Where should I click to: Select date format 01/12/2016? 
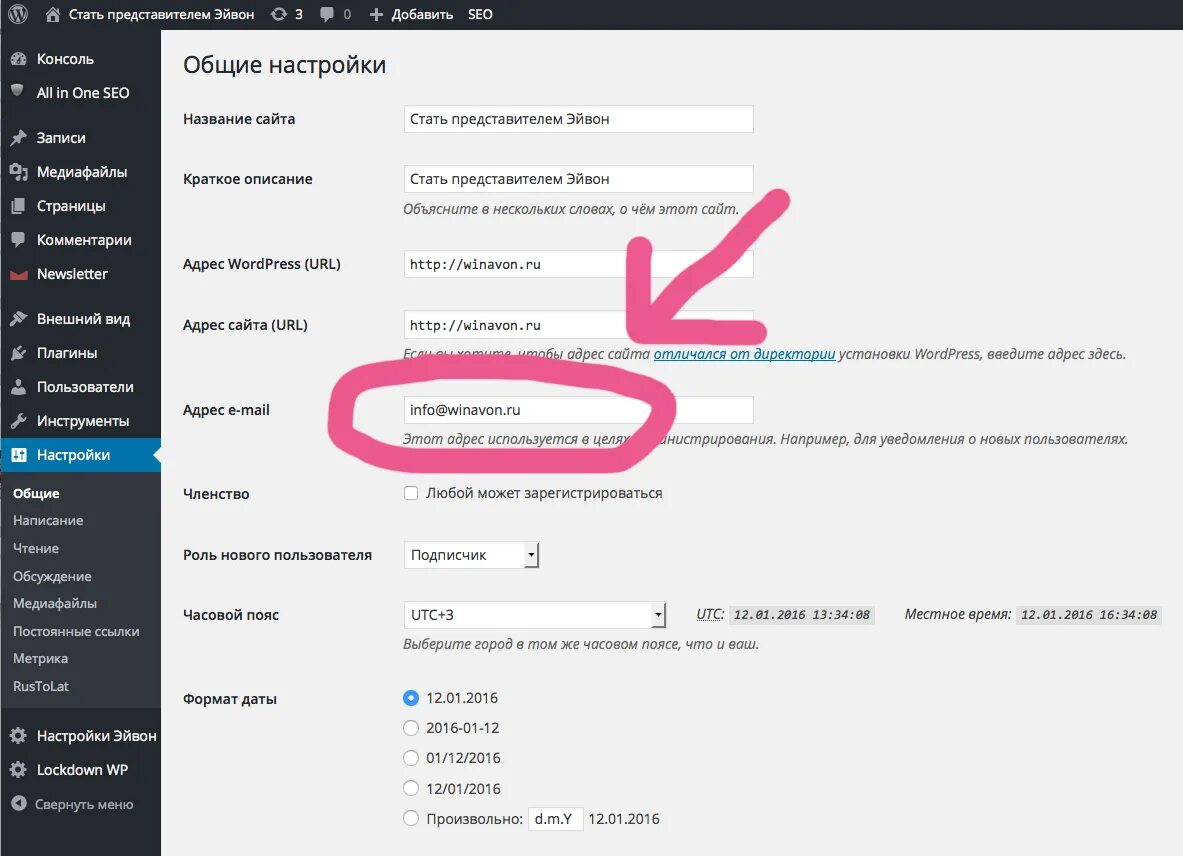pyautogui.click(x=410, y=758)
